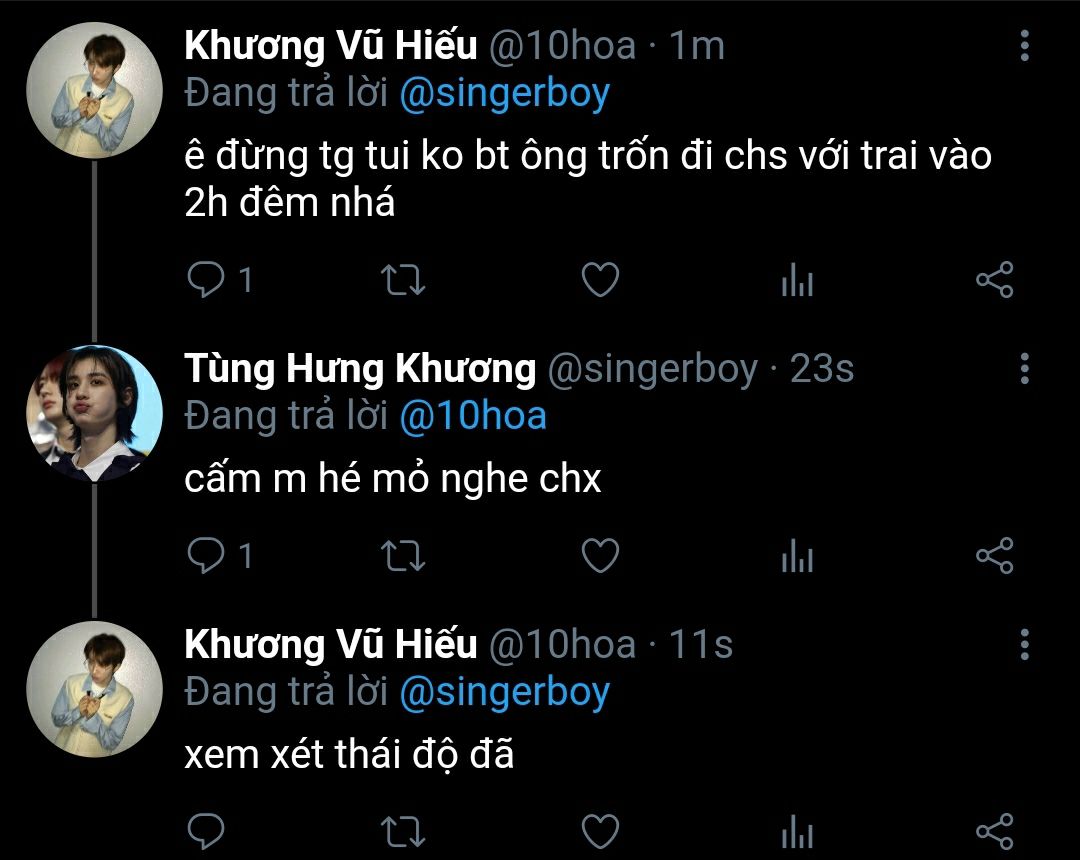Share the first tweet from @10hoa
The height and width of the screenshot is (860, 1080).
pos(994,281)
